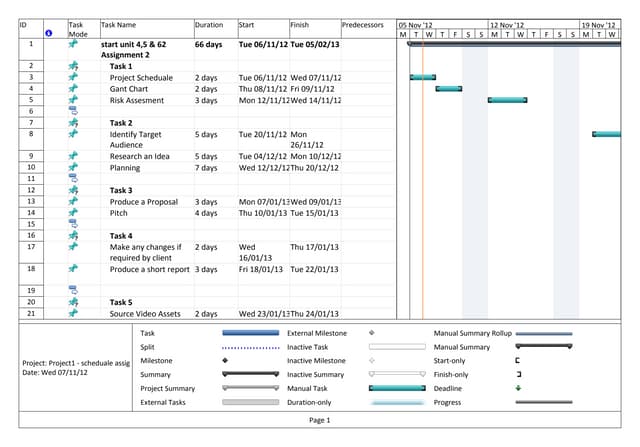Click the black Milestone diamond in the legend
The width and height of the screenshot is (640, 447).
225,360
